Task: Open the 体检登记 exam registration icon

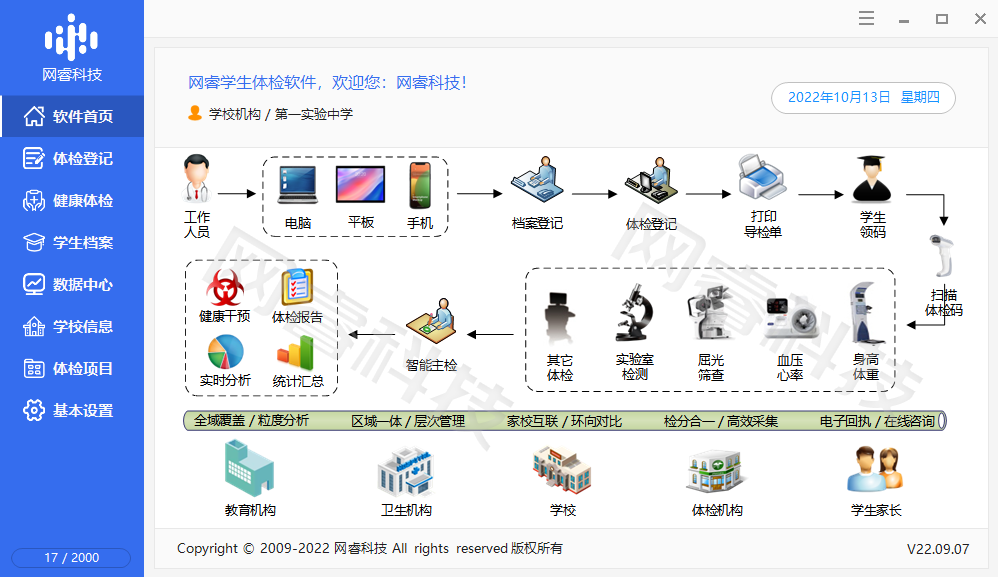Action: pyautogui.click(x=651, y=184)
